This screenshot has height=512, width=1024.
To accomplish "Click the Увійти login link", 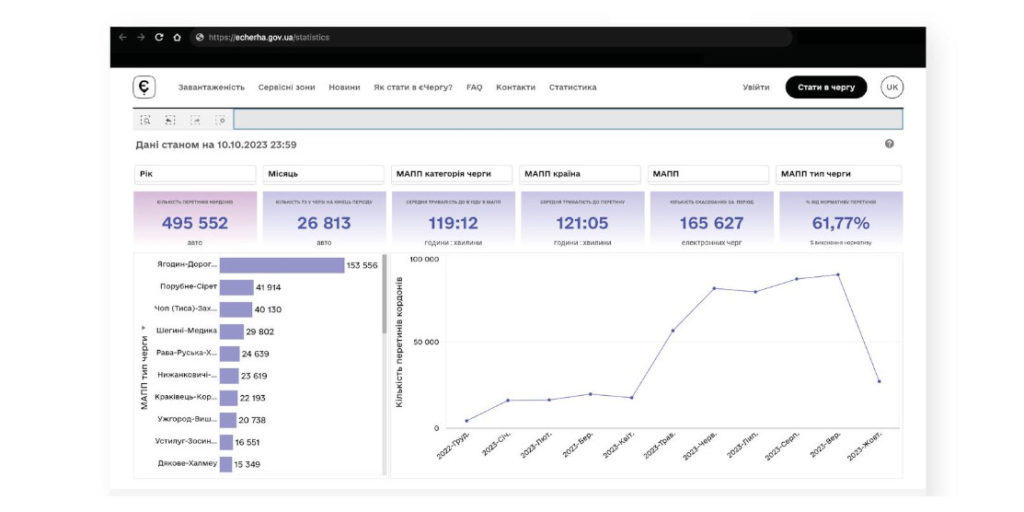I will tap(756, 87).
